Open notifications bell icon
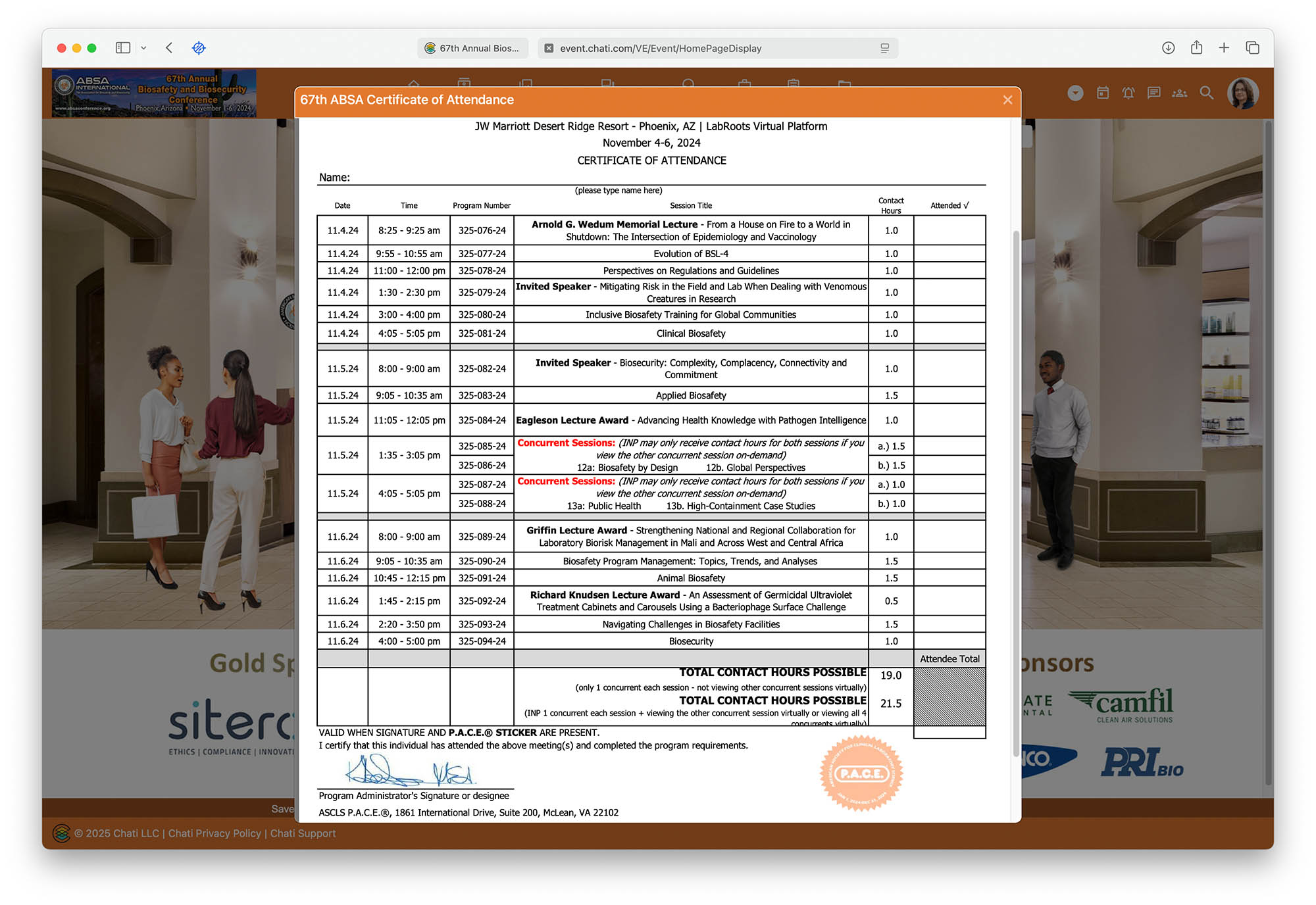The width and height of the screenshot is (1316, 905). (x=1128, y=93)
